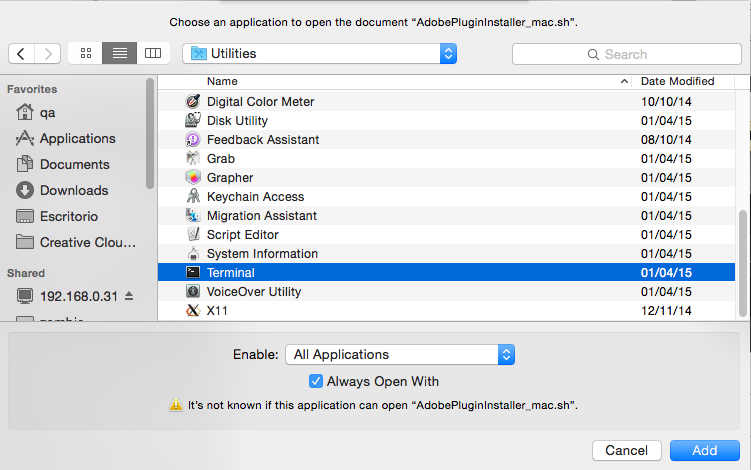This screenshot has height=470, width=751.
Task: Select the Grab app icon
Action: (193, 158)
